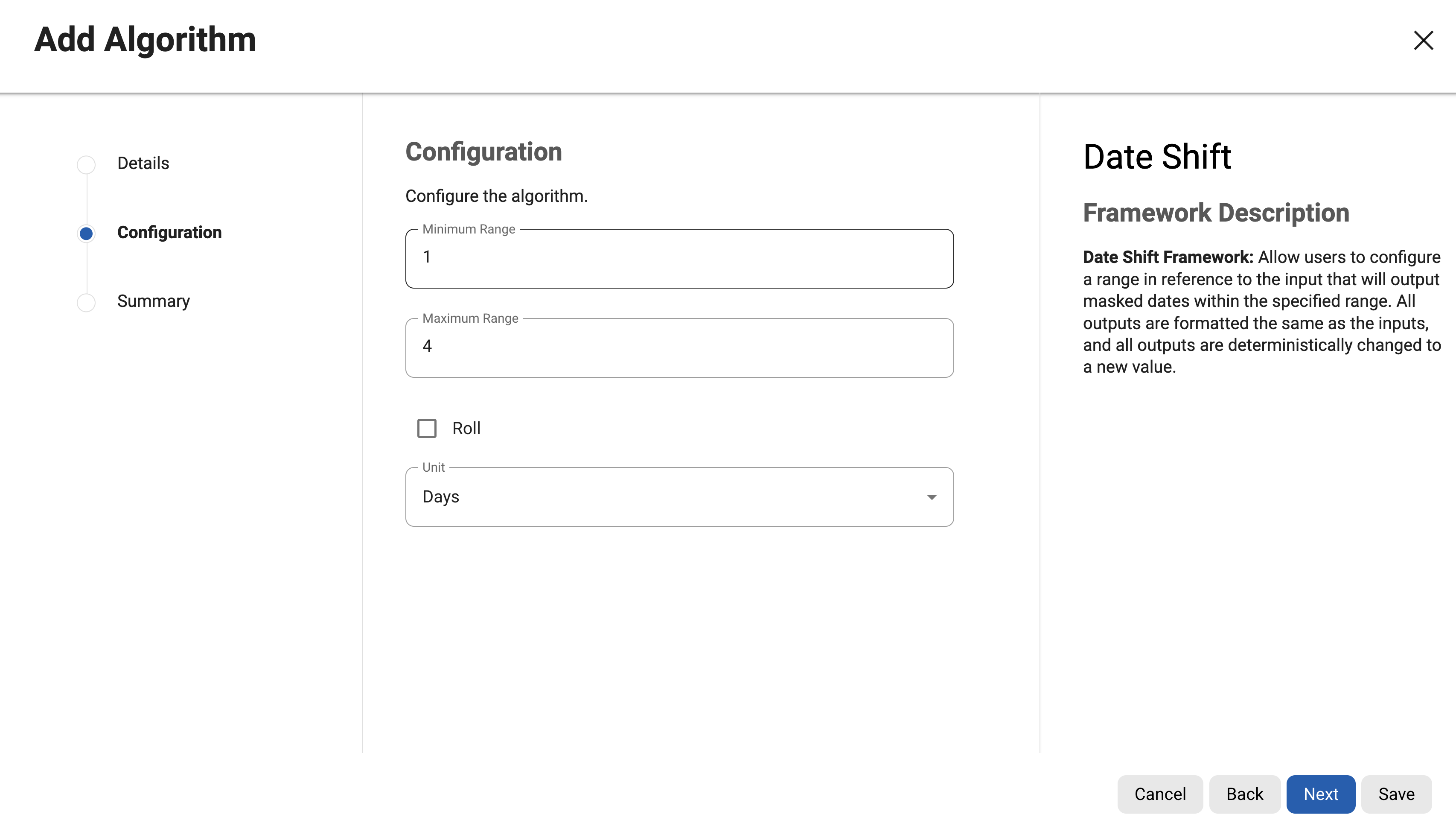Click the Date Shift title

[x=1157, y=157]
